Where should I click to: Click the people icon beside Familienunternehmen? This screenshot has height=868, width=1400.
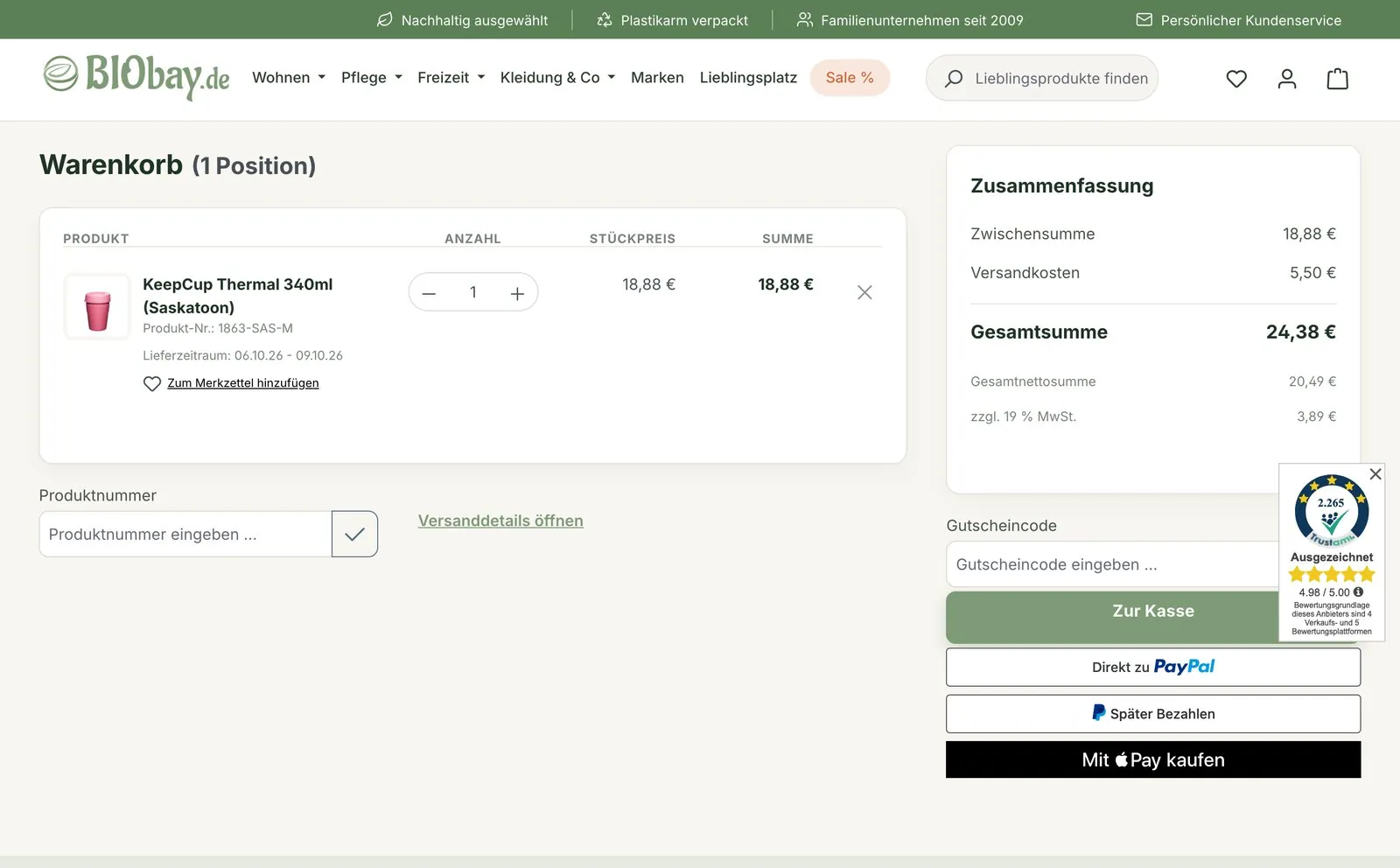(804, 19)
